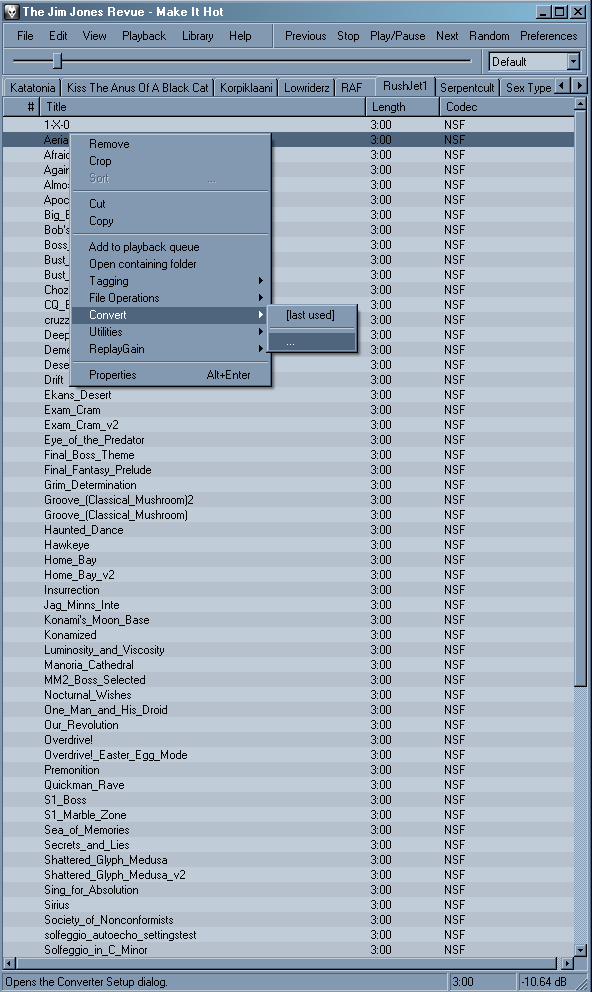The width and height of the screenshot is (592, 992).
Task: Open the View menu
Action: click(x=94, y=36)
